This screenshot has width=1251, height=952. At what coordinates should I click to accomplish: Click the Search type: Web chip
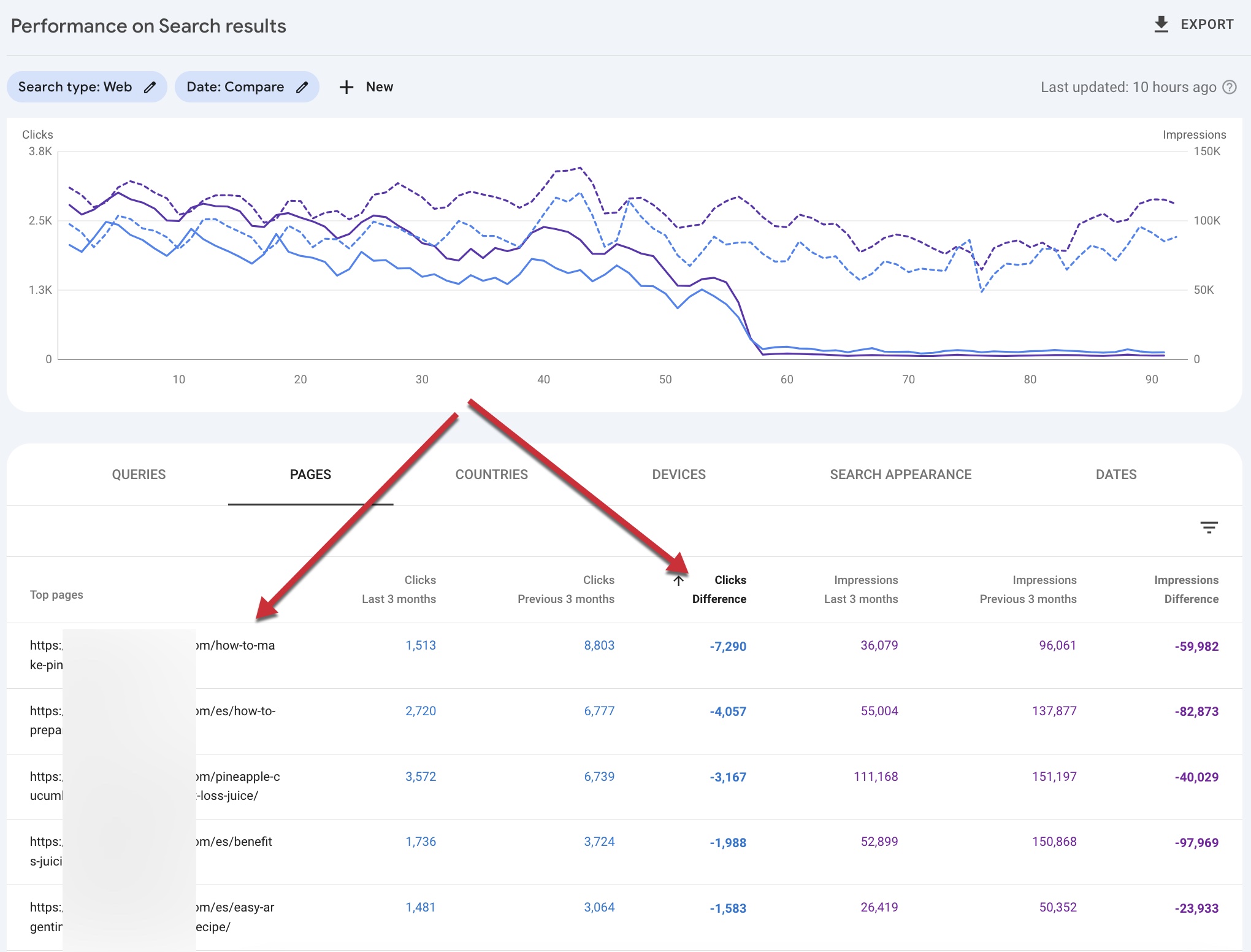point(75,87)
